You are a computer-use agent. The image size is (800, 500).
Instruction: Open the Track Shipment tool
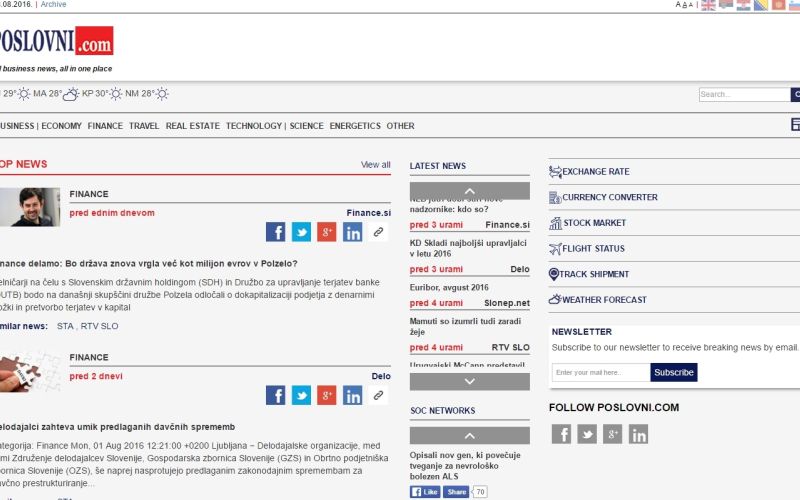593,274
